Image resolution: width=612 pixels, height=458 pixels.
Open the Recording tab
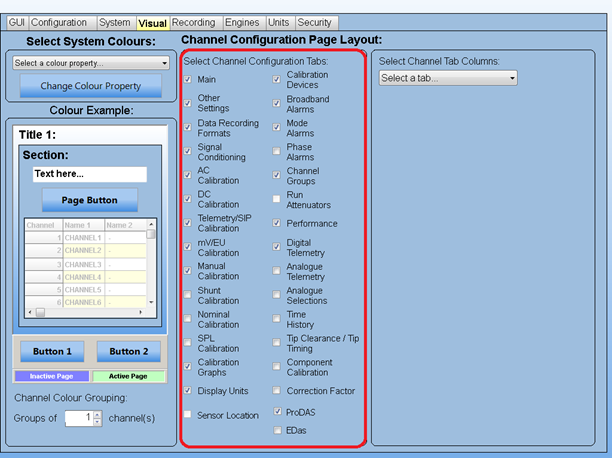(x=196, y=23)
